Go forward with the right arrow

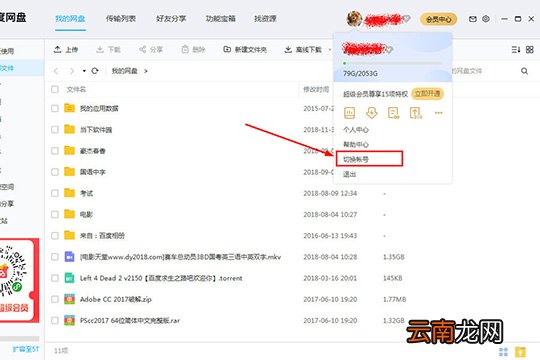(x=72, y=71)
